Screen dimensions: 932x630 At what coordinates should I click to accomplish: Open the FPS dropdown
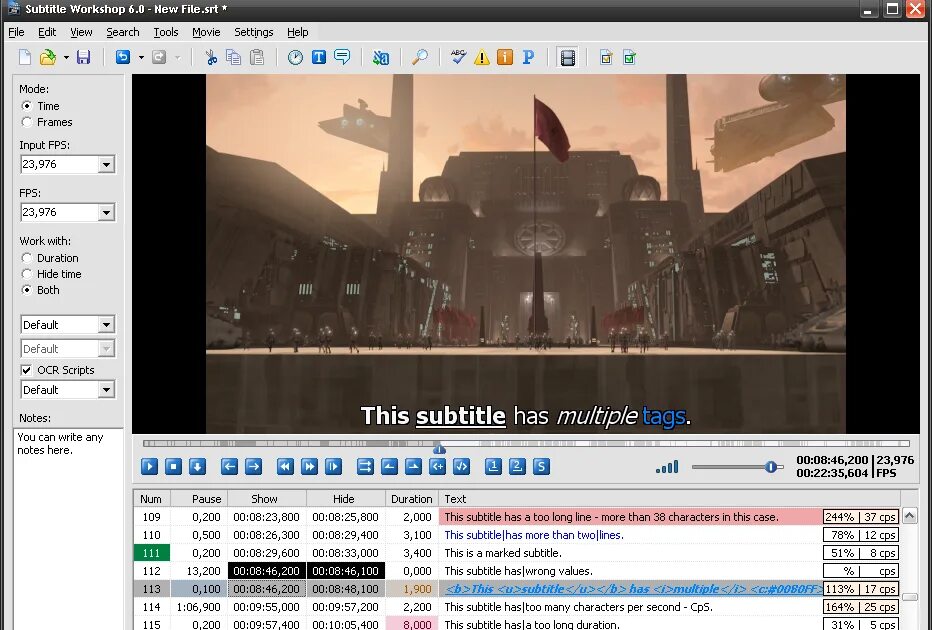(x=106, y=212)
